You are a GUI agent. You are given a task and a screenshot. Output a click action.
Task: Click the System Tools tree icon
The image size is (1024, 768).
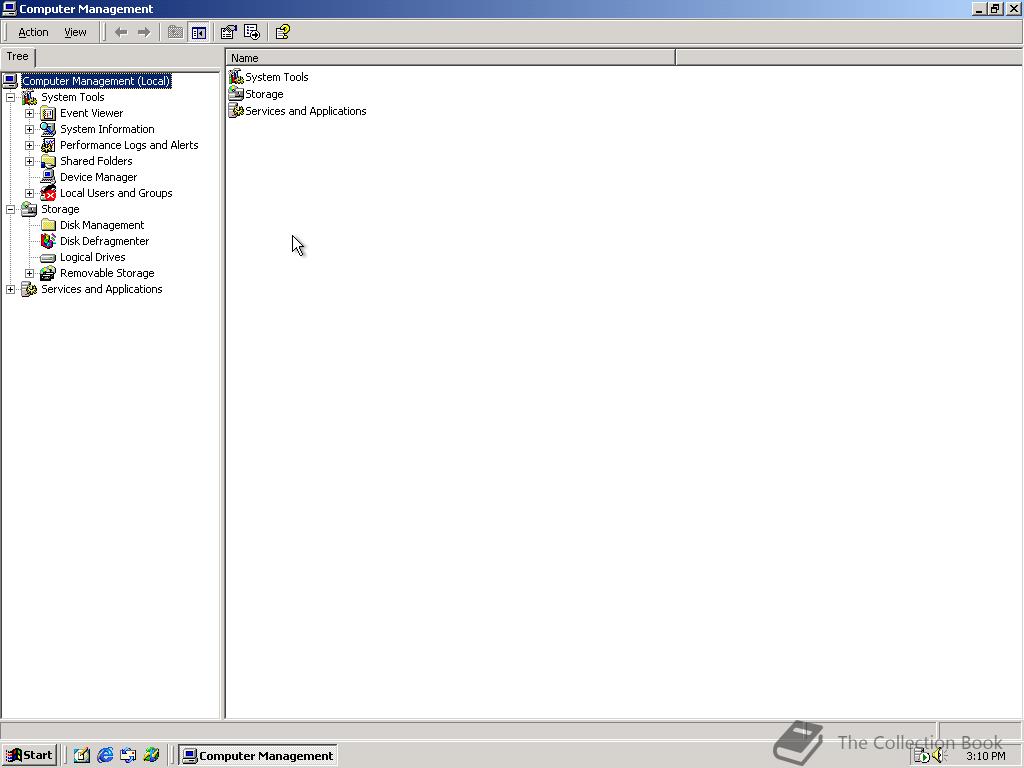click(x=29, y=97)
